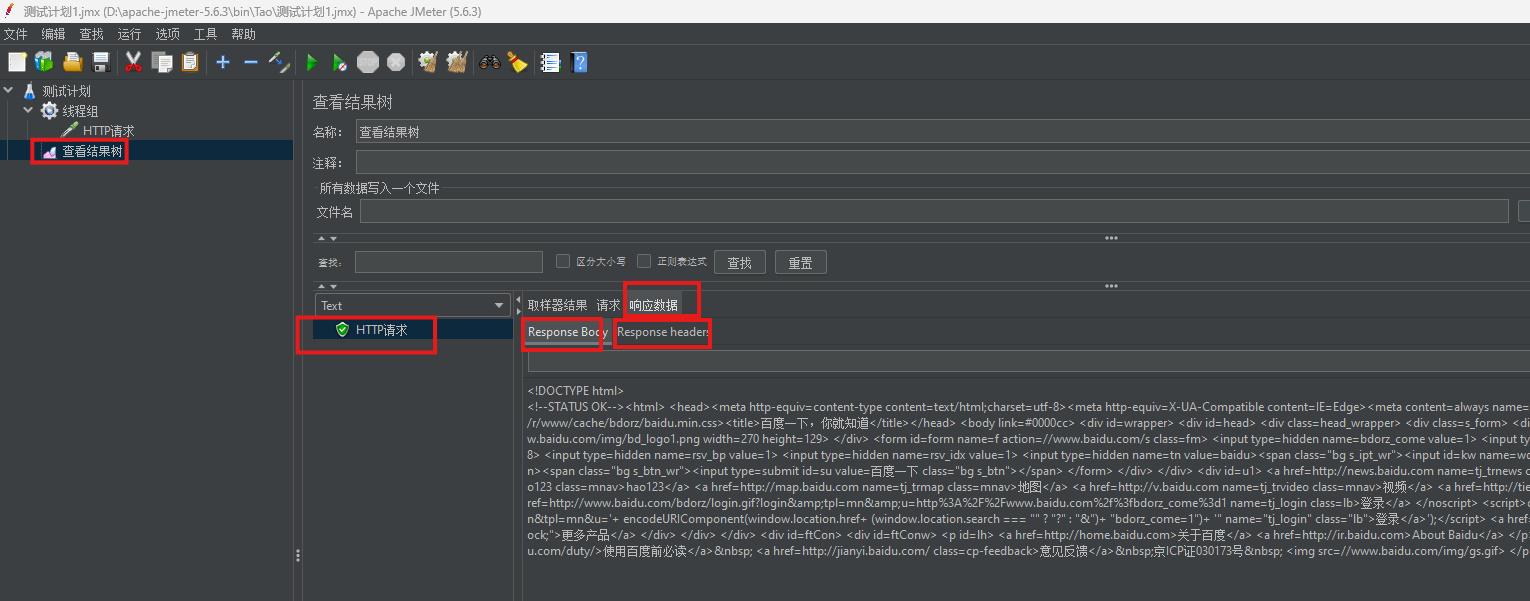This screenshot has width=1530, height=601.
Task: Click the Paste clipboard icon
Action: click(x=190, y=62)
